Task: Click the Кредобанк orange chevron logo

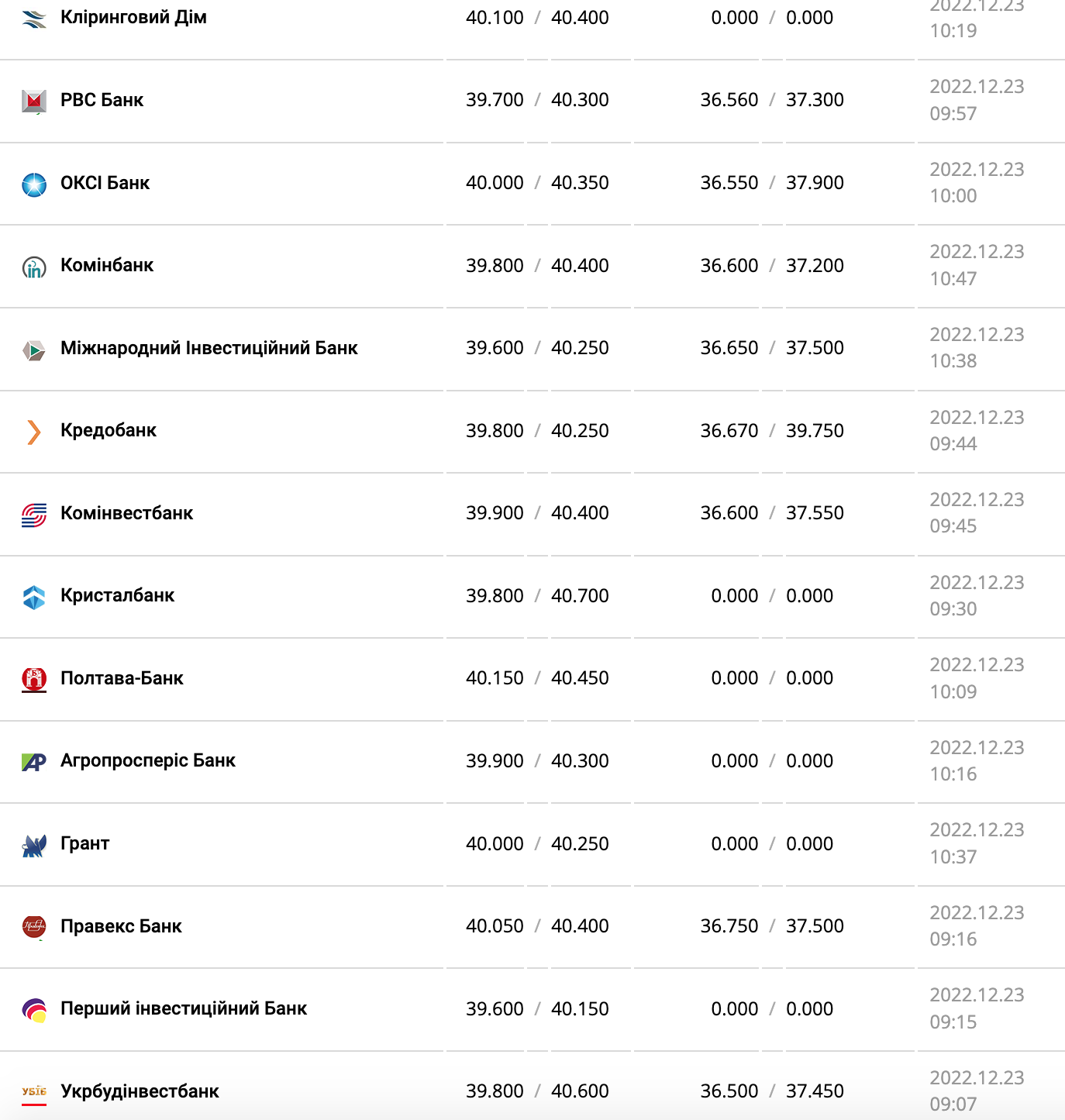Action: 34,432
